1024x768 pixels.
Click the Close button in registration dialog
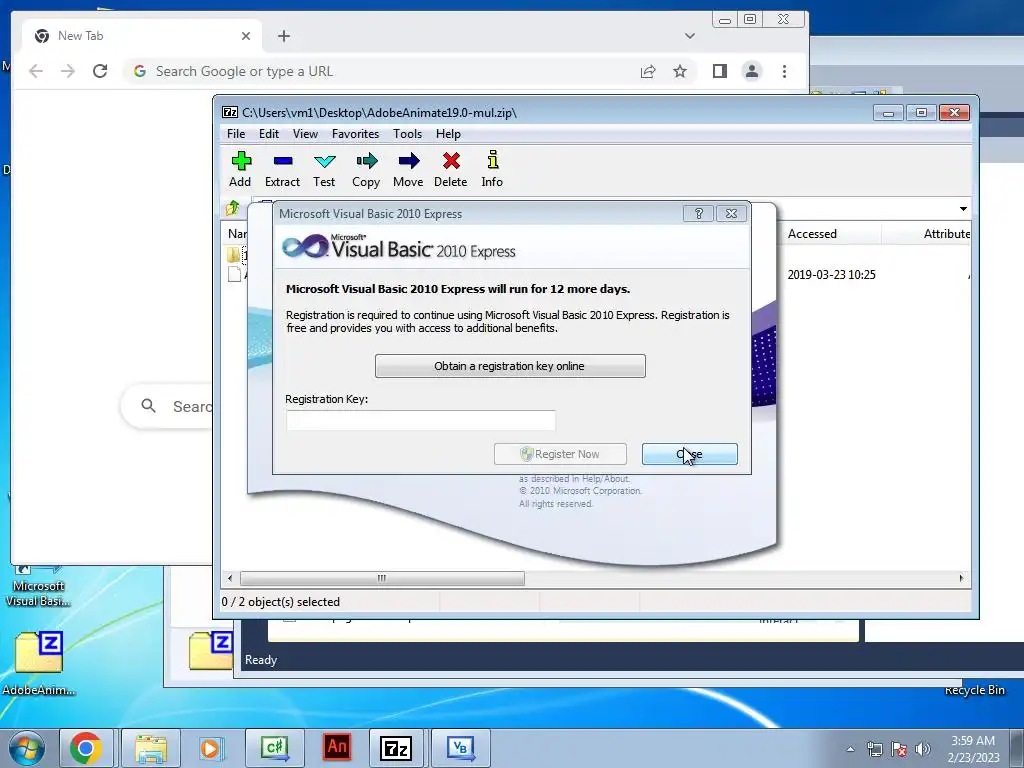(x=690, y=454)
